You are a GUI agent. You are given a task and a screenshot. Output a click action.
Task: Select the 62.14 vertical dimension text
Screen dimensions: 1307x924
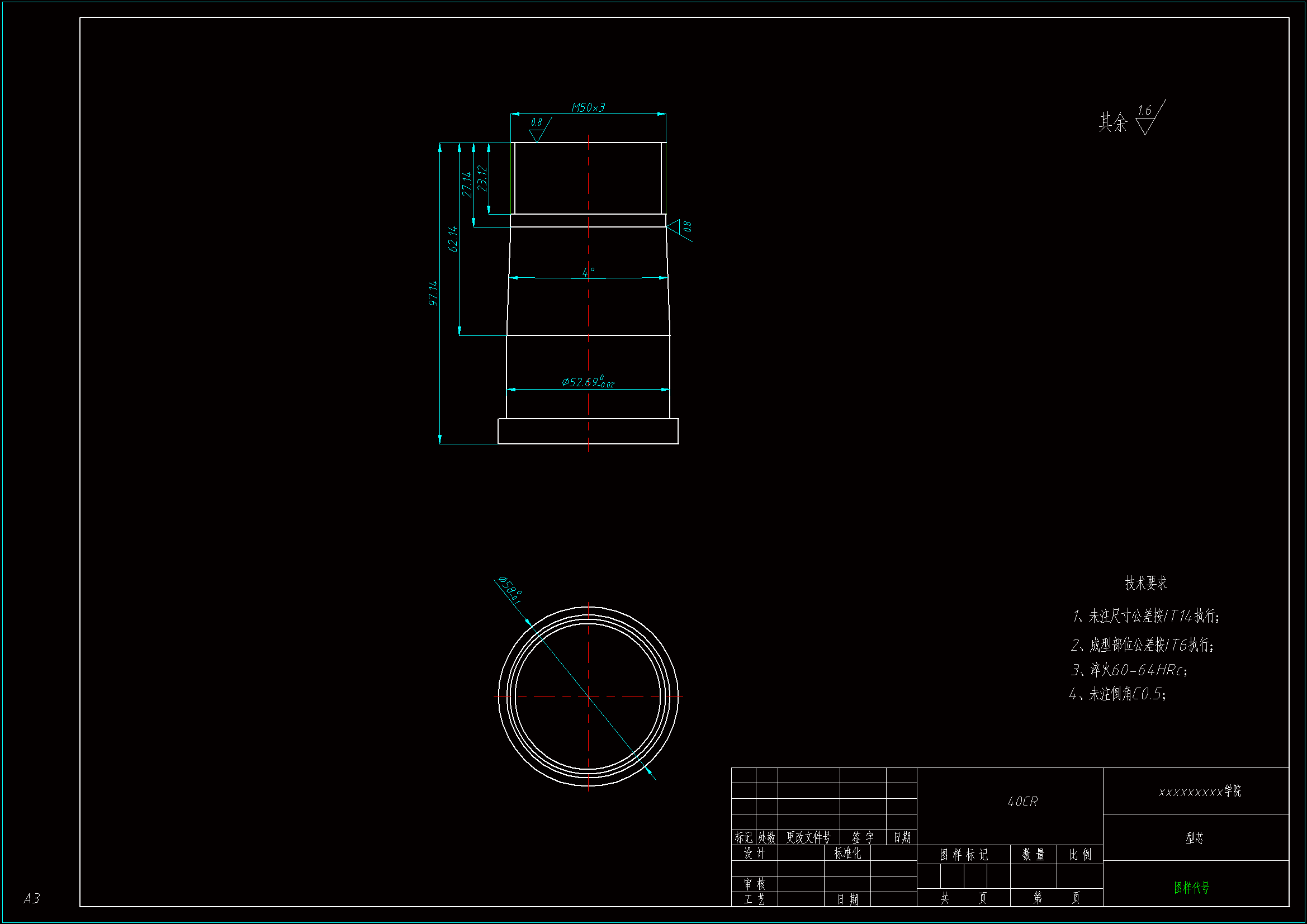[453, 239]
